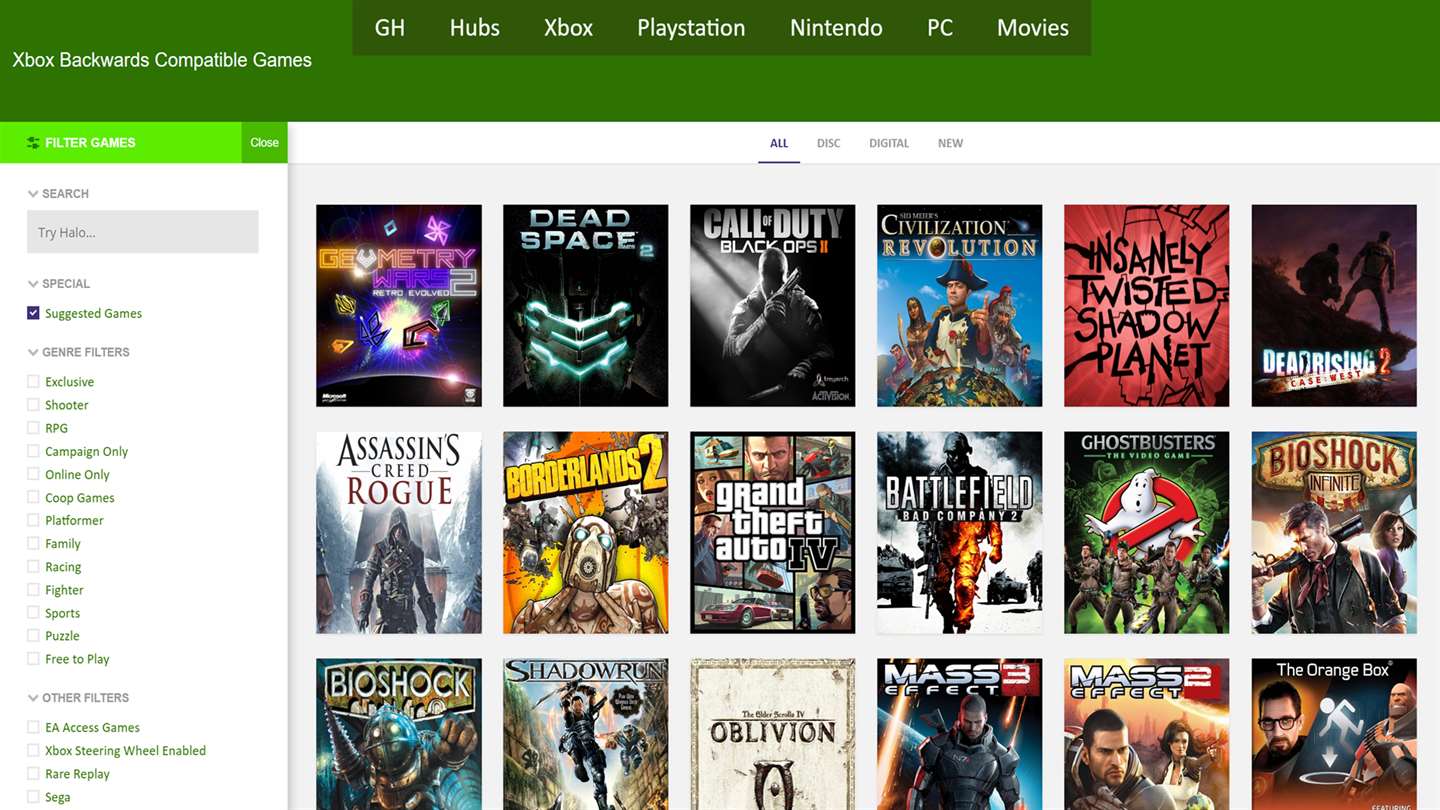Open the Shadowrun game tile
Viewport: 1440px width, 810px height.
586,734
